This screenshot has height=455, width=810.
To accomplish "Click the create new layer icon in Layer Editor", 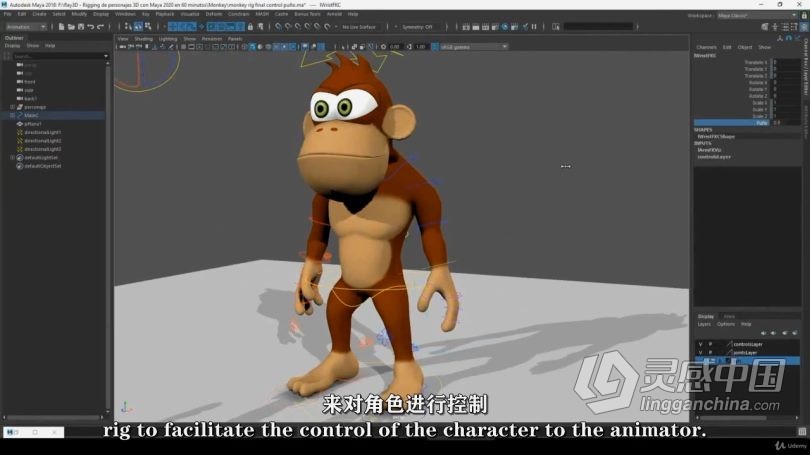I will click(795, 334).
